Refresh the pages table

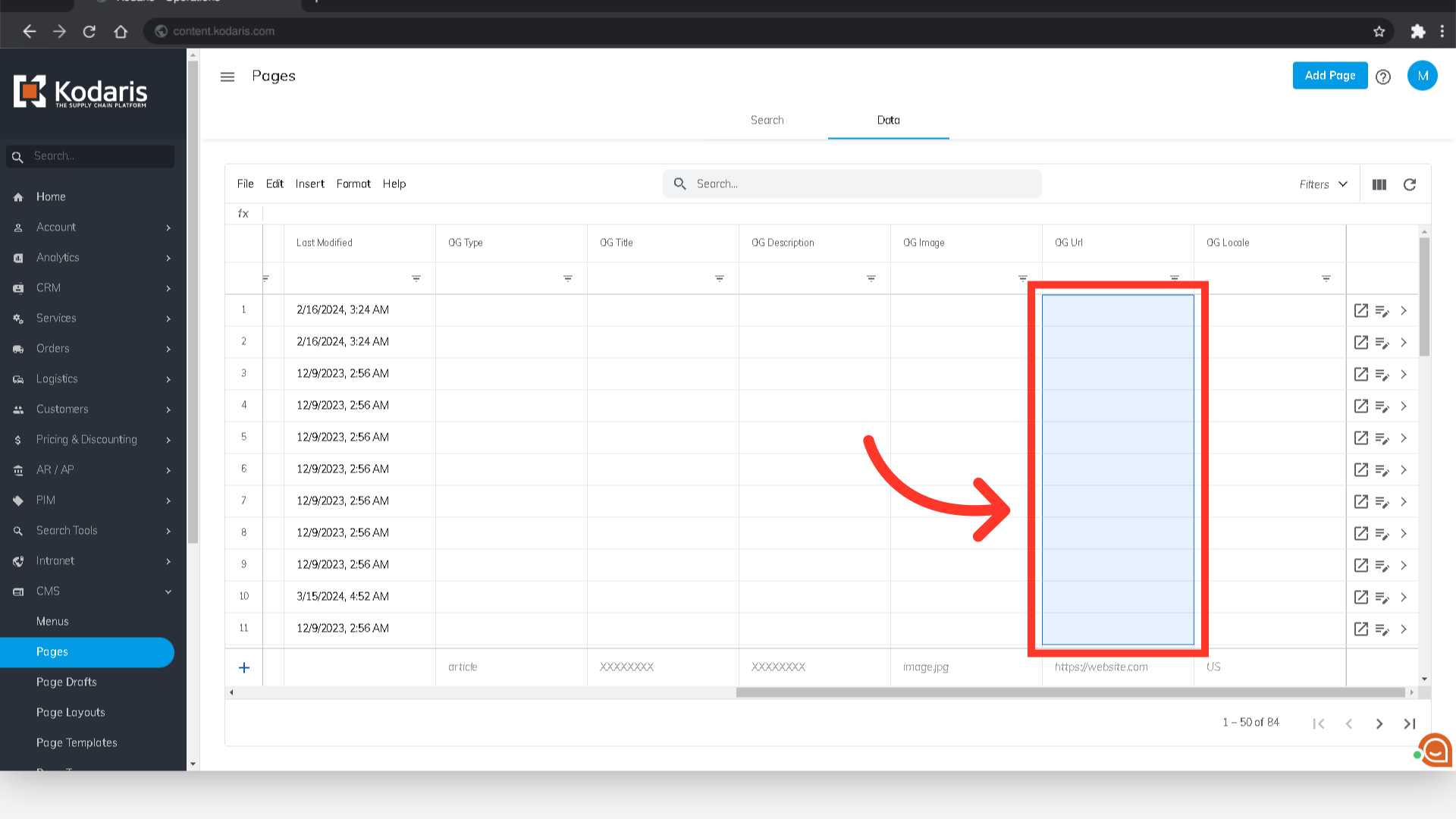click(x=1410, y=184)
